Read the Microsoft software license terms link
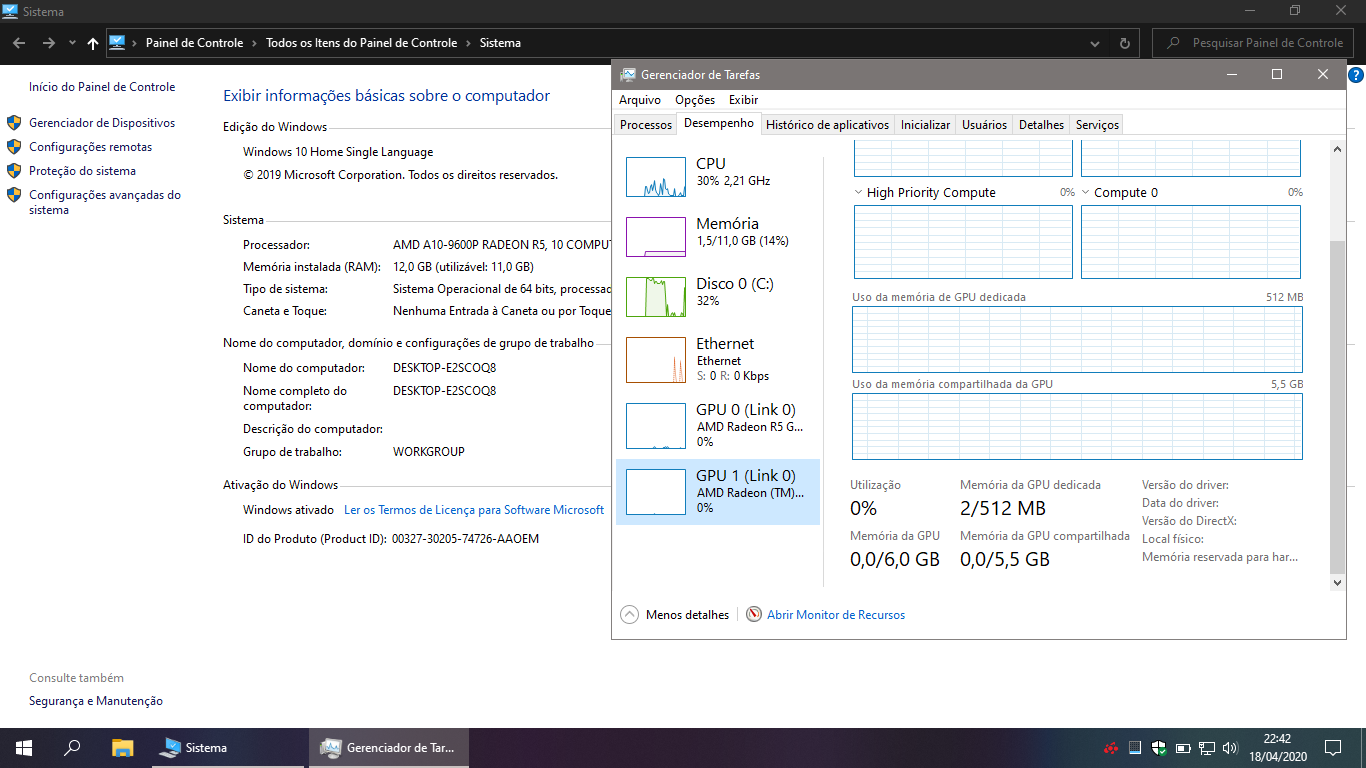 point(474,510)
